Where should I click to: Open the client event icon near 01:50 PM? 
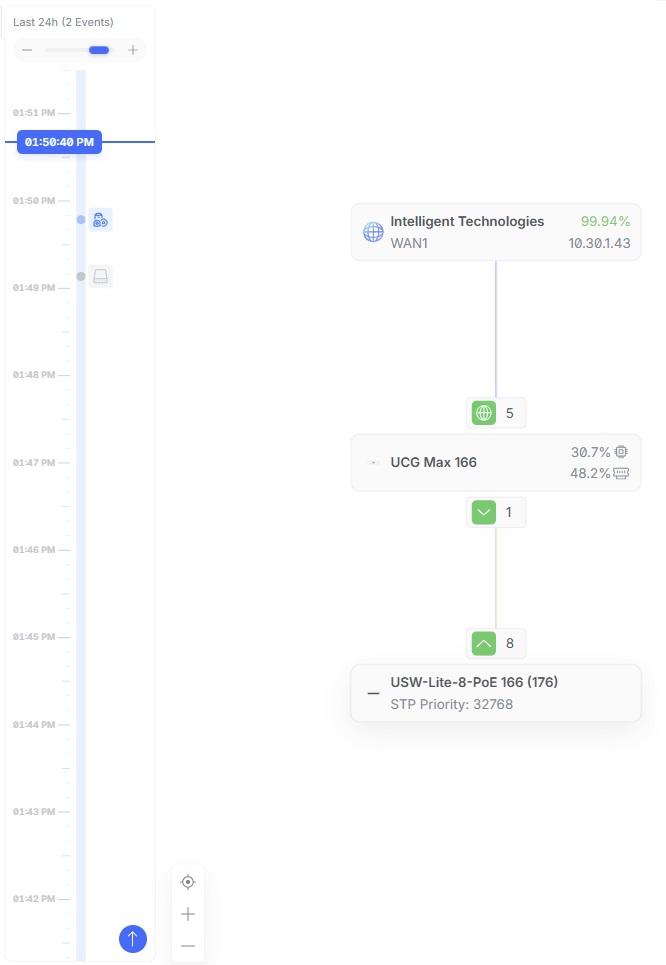coord(100,220)
